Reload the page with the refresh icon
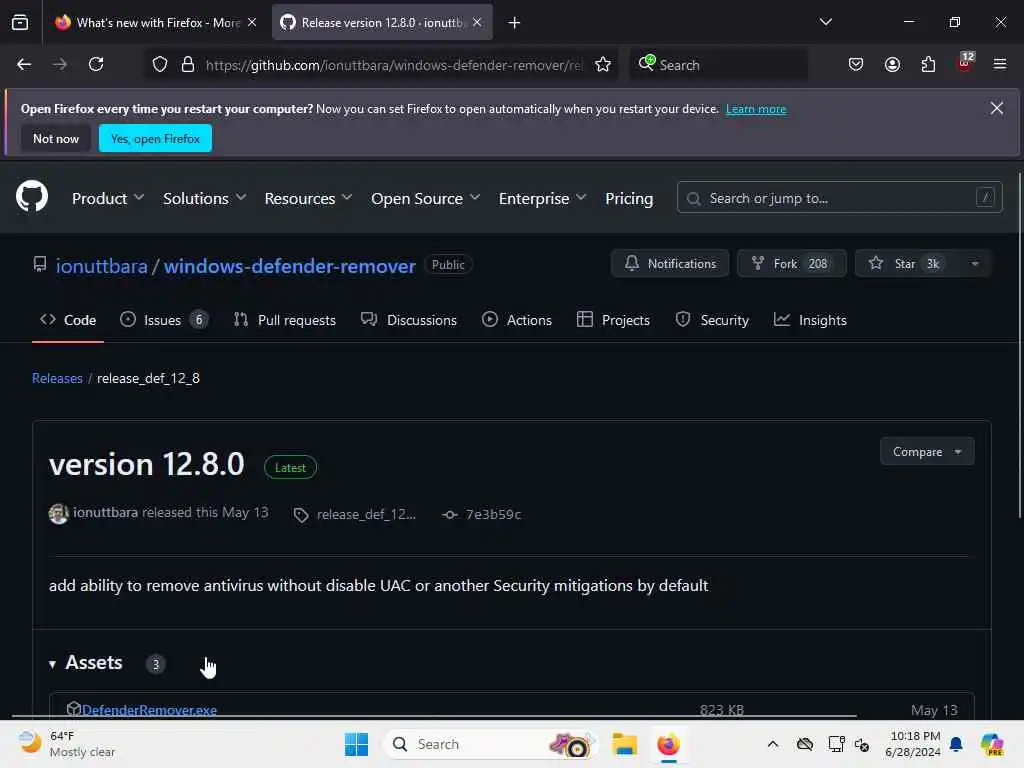Screen dimensions: 1024x768 [96, 64]
